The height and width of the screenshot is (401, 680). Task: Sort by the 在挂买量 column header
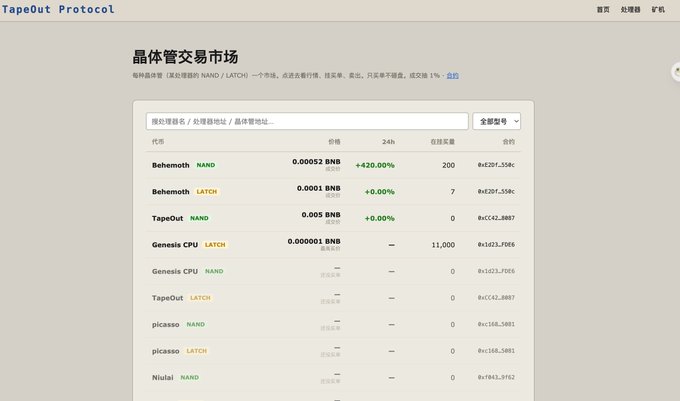pos(442,142)
